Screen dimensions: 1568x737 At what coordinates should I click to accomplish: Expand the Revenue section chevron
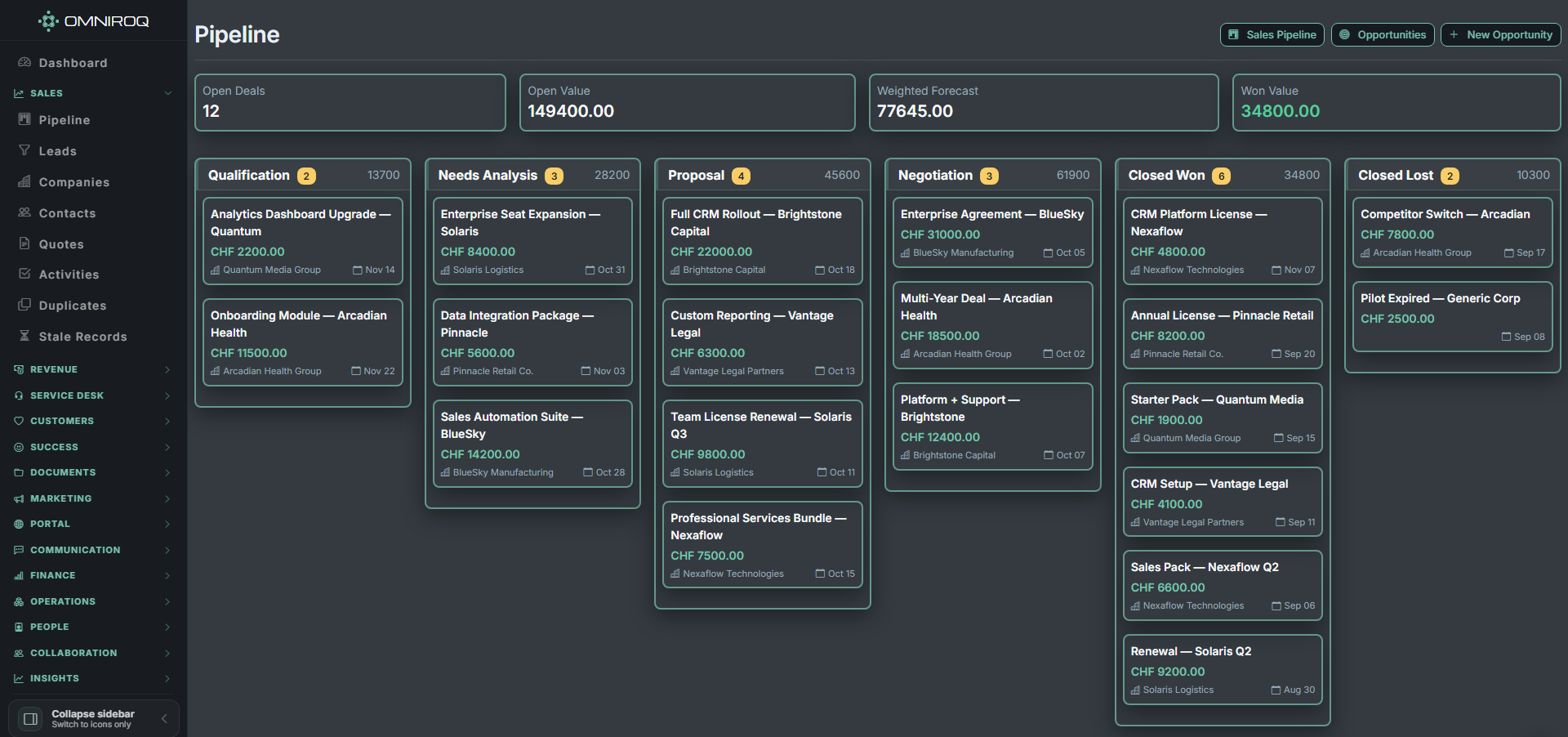[x=167, y=369]
